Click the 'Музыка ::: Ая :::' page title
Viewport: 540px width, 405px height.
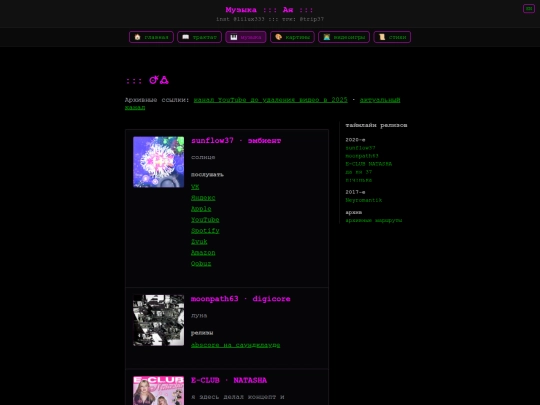coord(269,10)
